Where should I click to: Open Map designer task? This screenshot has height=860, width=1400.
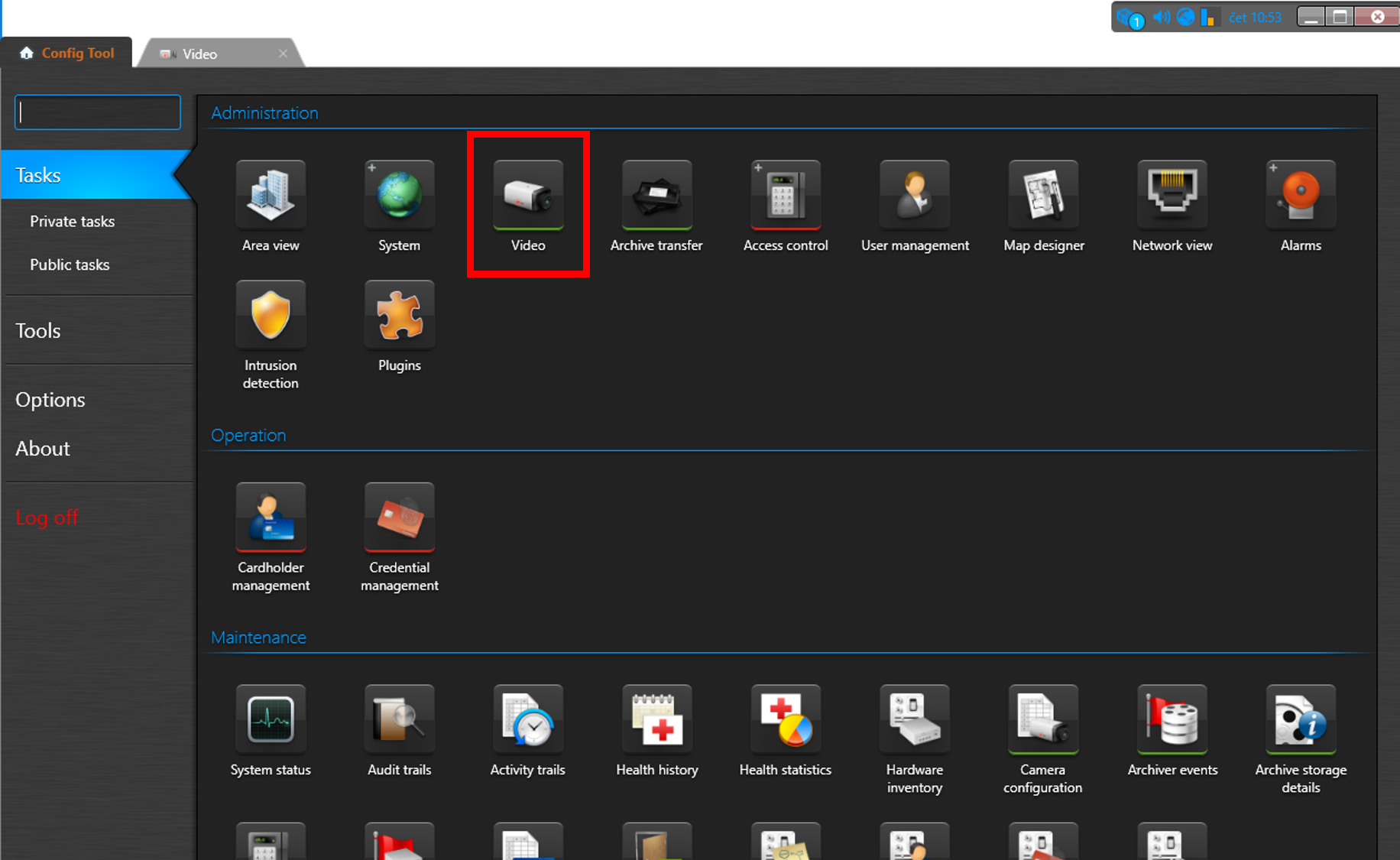1043,196
